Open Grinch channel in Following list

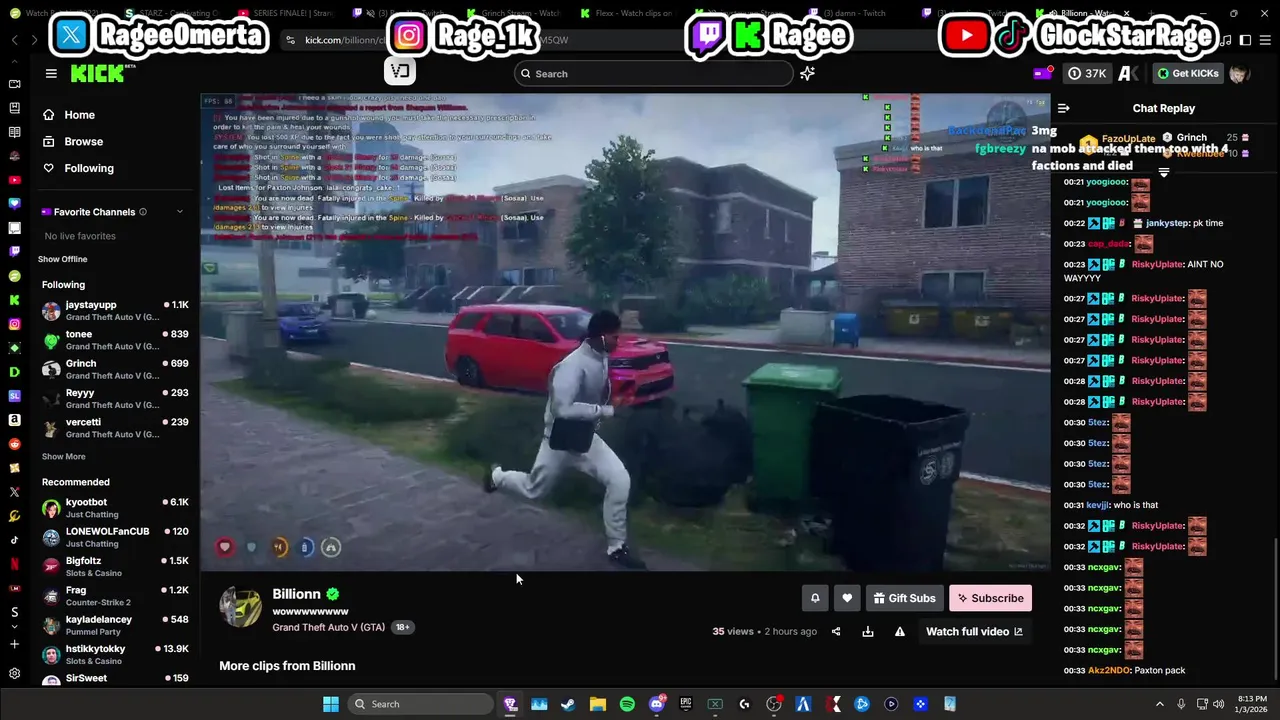(x=115, y=369)
